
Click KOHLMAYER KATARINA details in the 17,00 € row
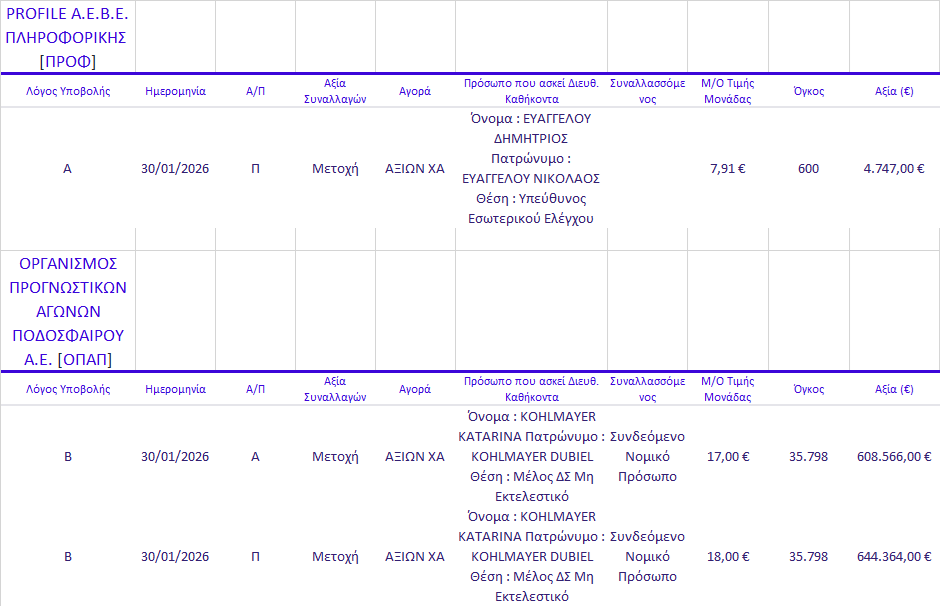click(x=531, y=457)
